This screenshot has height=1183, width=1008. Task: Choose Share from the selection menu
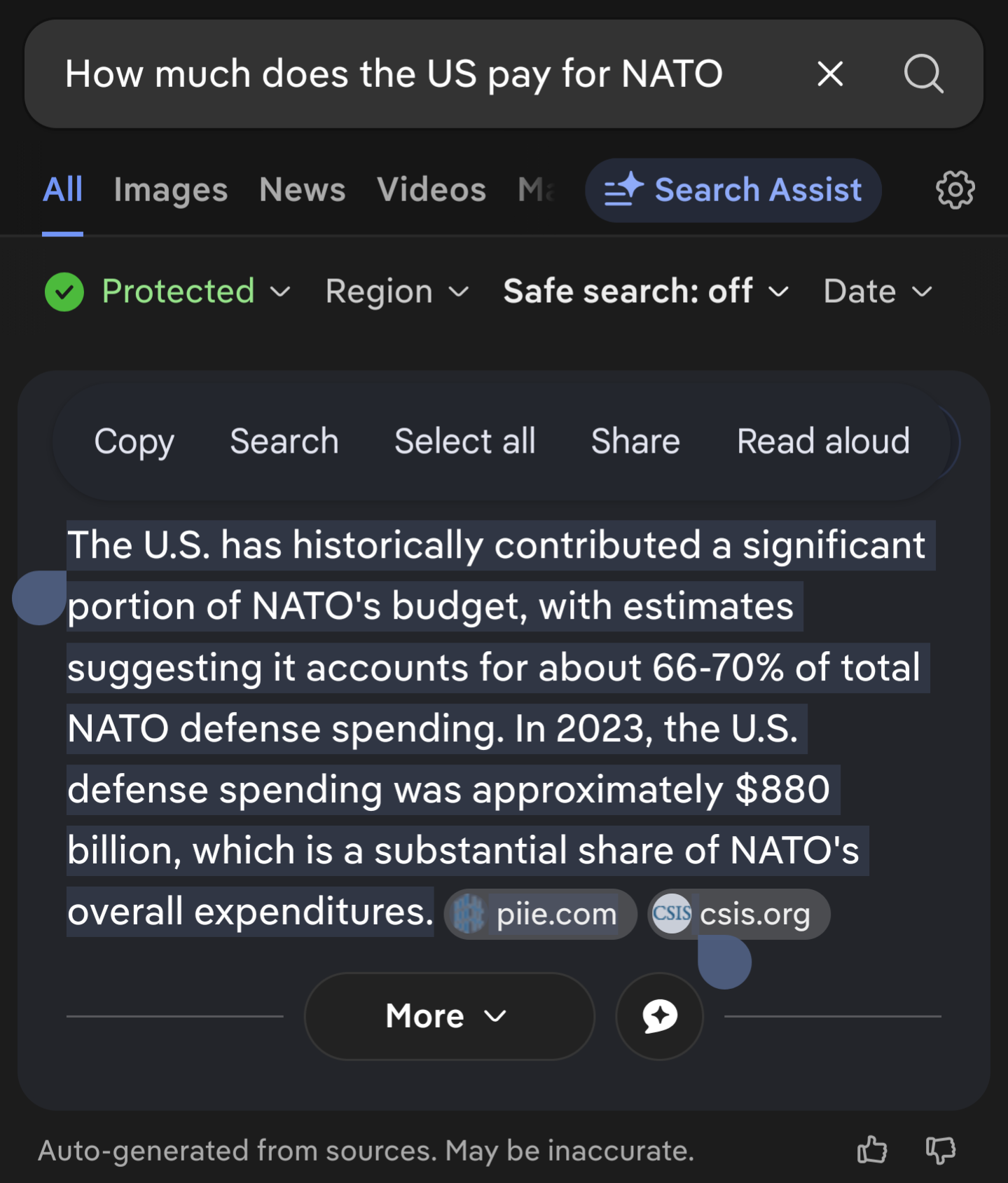click(635, 442)
